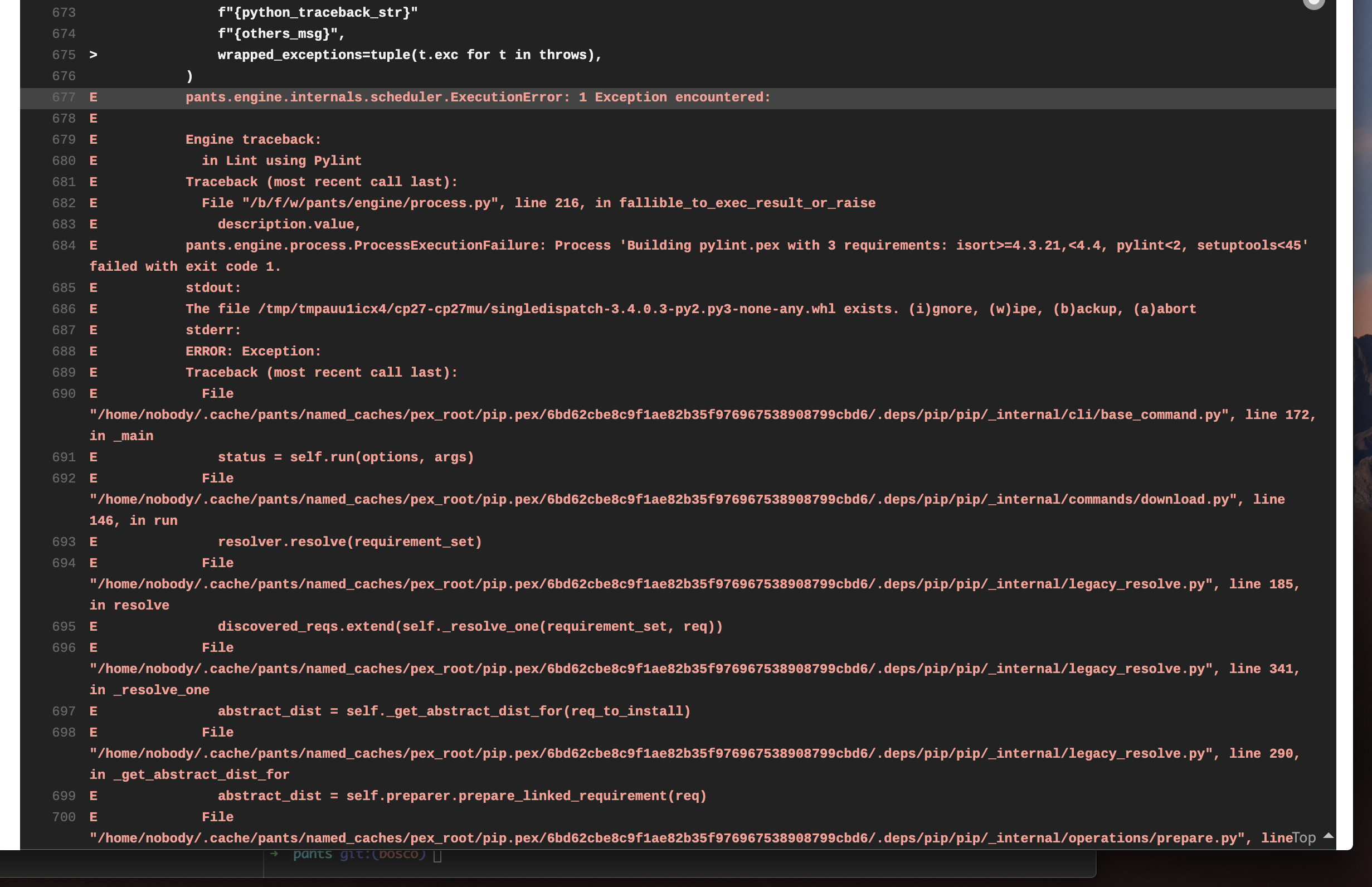Click the cursor block after the prompt
Screen dimensions: 1372x887
[x=438, y=854]
